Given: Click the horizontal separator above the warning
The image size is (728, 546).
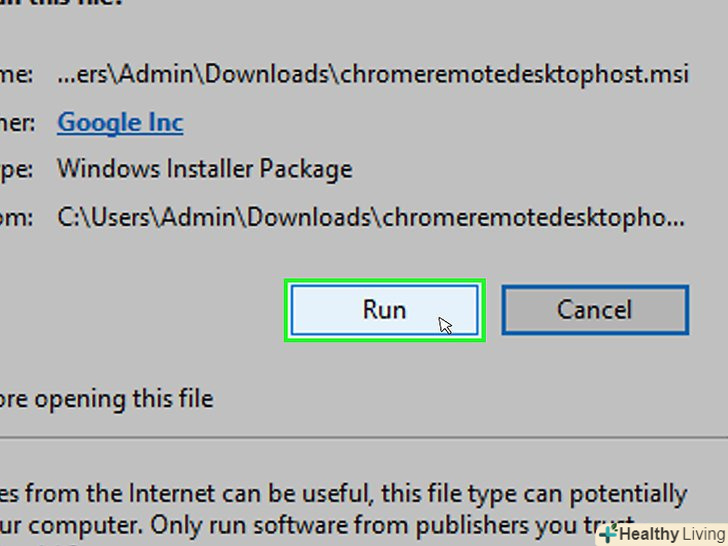Looking at the screenshot, I should (x=360, y=436).
